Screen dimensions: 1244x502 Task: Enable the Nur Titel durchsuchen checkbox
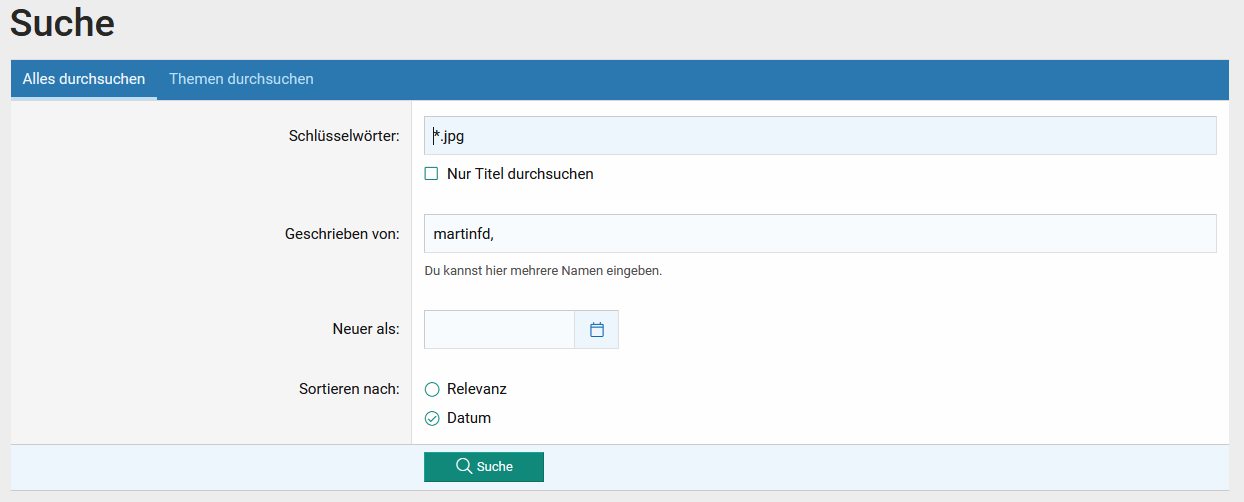(432, 174)
